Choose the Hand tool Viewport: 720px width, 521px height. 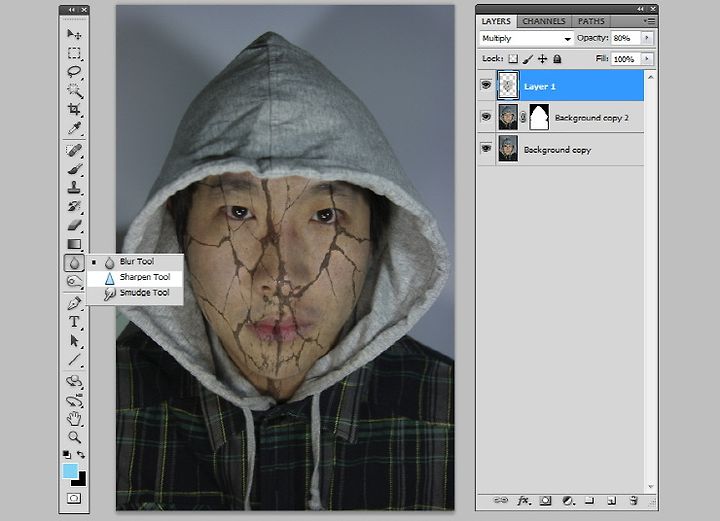pyautogui.click(x=74, y=419)
